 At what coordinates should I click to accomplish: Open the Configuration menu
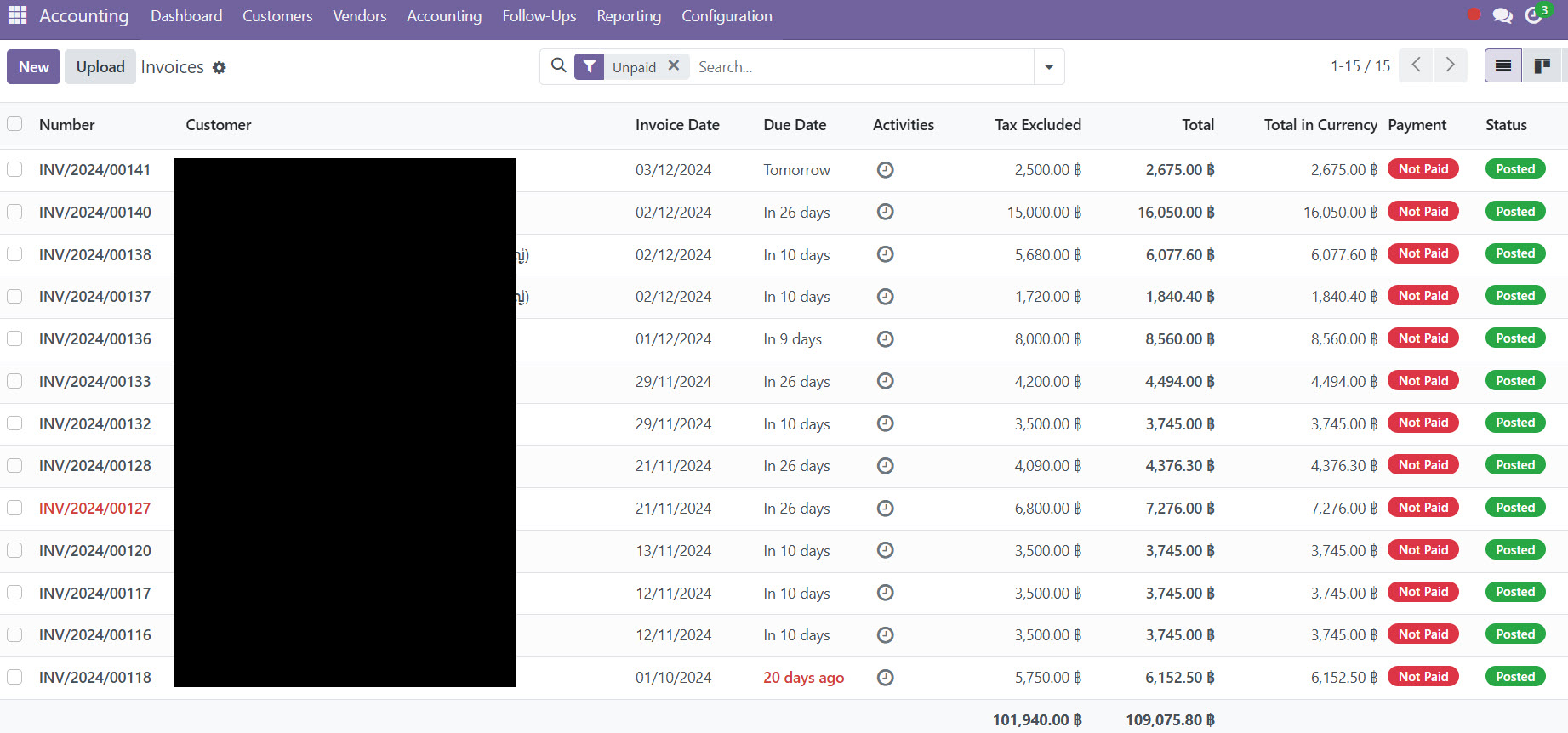[x=727, y=16]
